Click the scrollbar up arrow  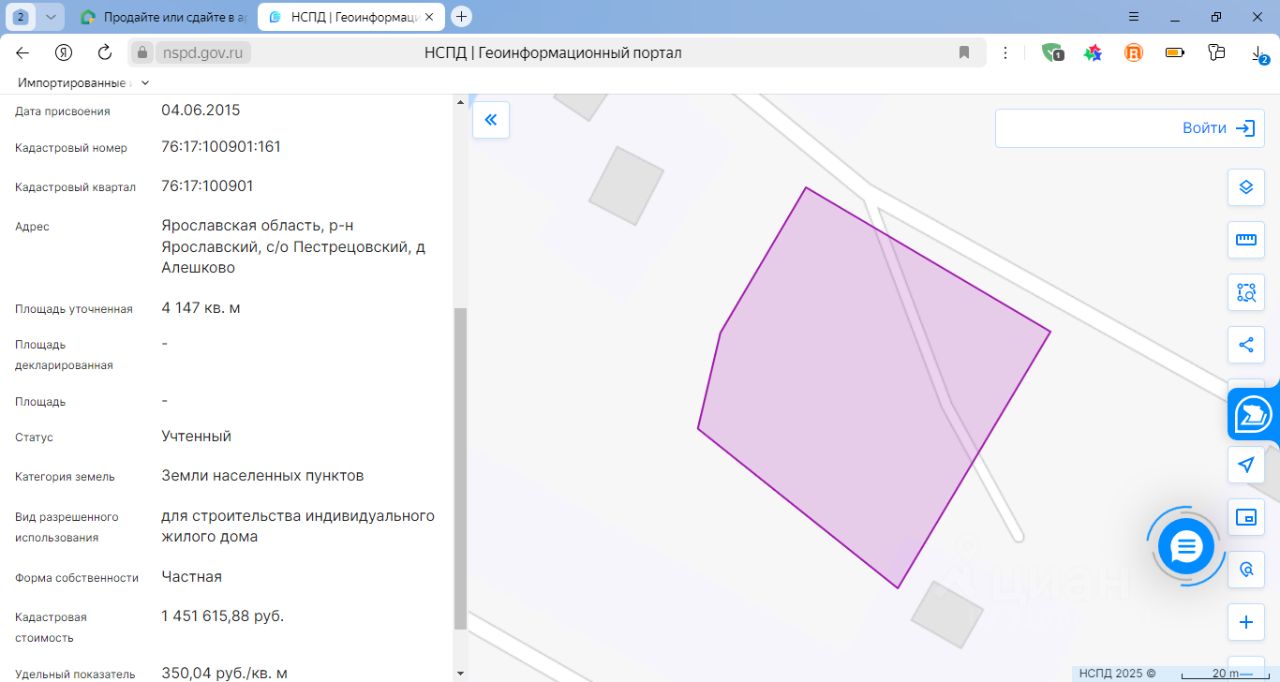460,102
